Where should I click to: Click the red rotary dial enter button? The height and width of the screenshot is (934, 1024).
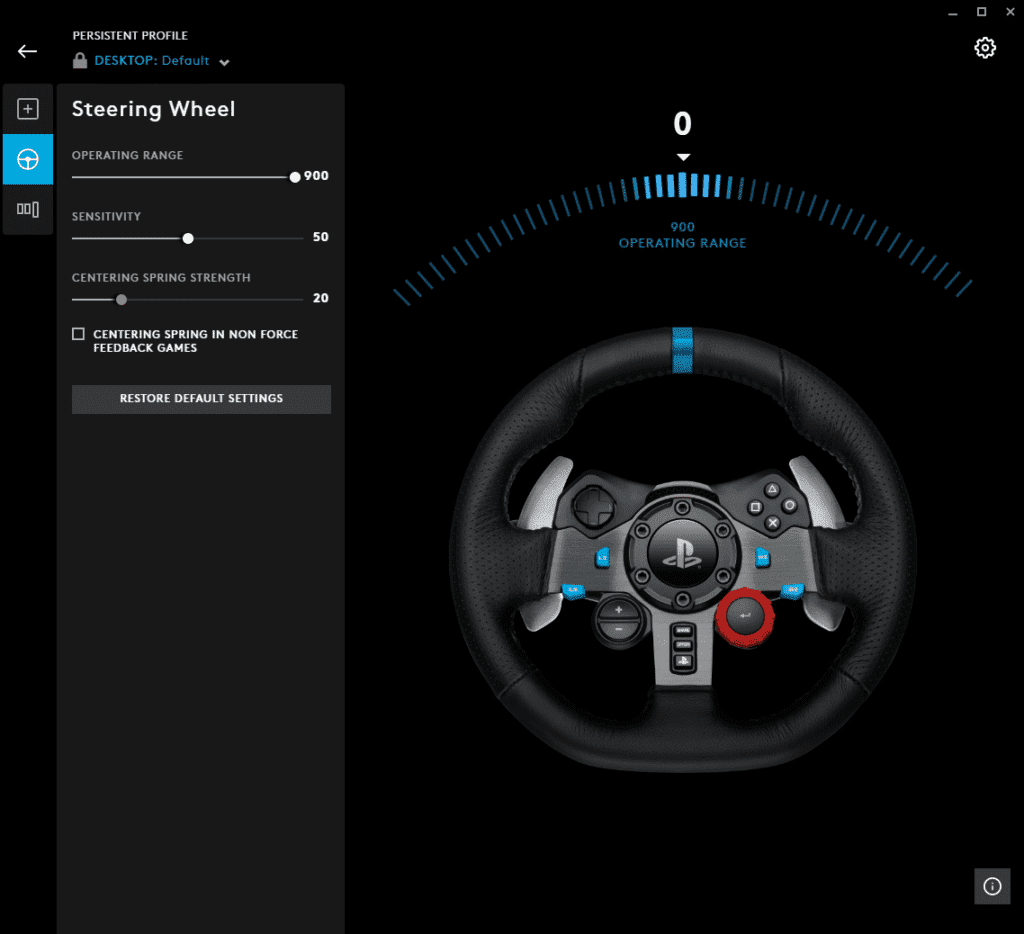(744, 617)
